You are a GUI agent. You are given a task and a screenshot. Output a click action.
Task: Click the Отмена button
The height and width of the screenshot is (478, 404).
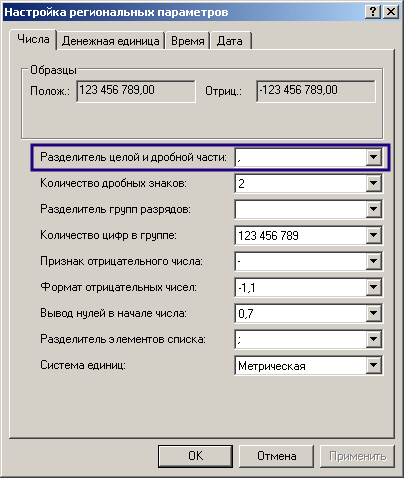(x=276, y=456)
